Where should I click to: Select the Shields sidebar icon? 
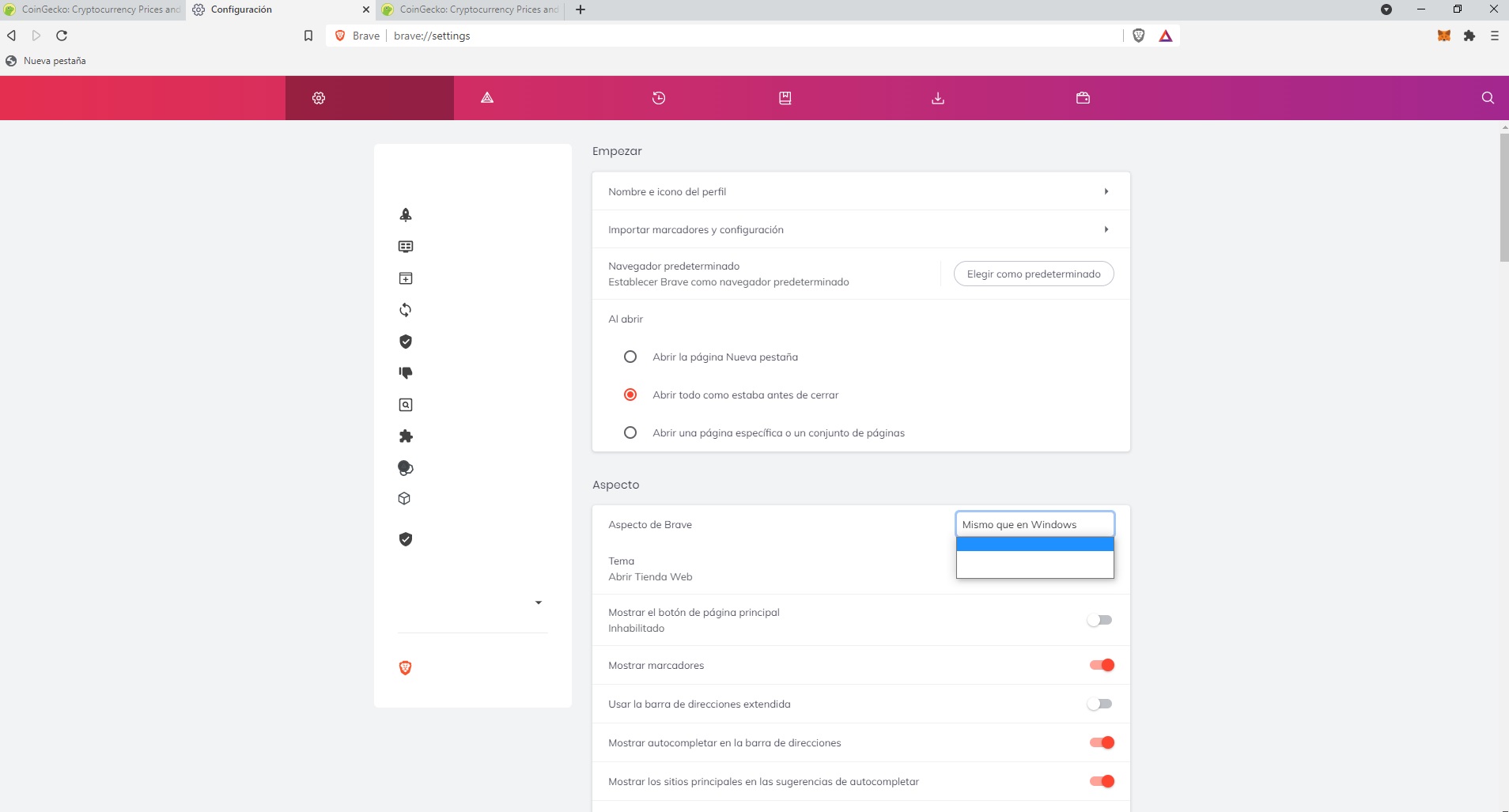click(x=406, y=342)
